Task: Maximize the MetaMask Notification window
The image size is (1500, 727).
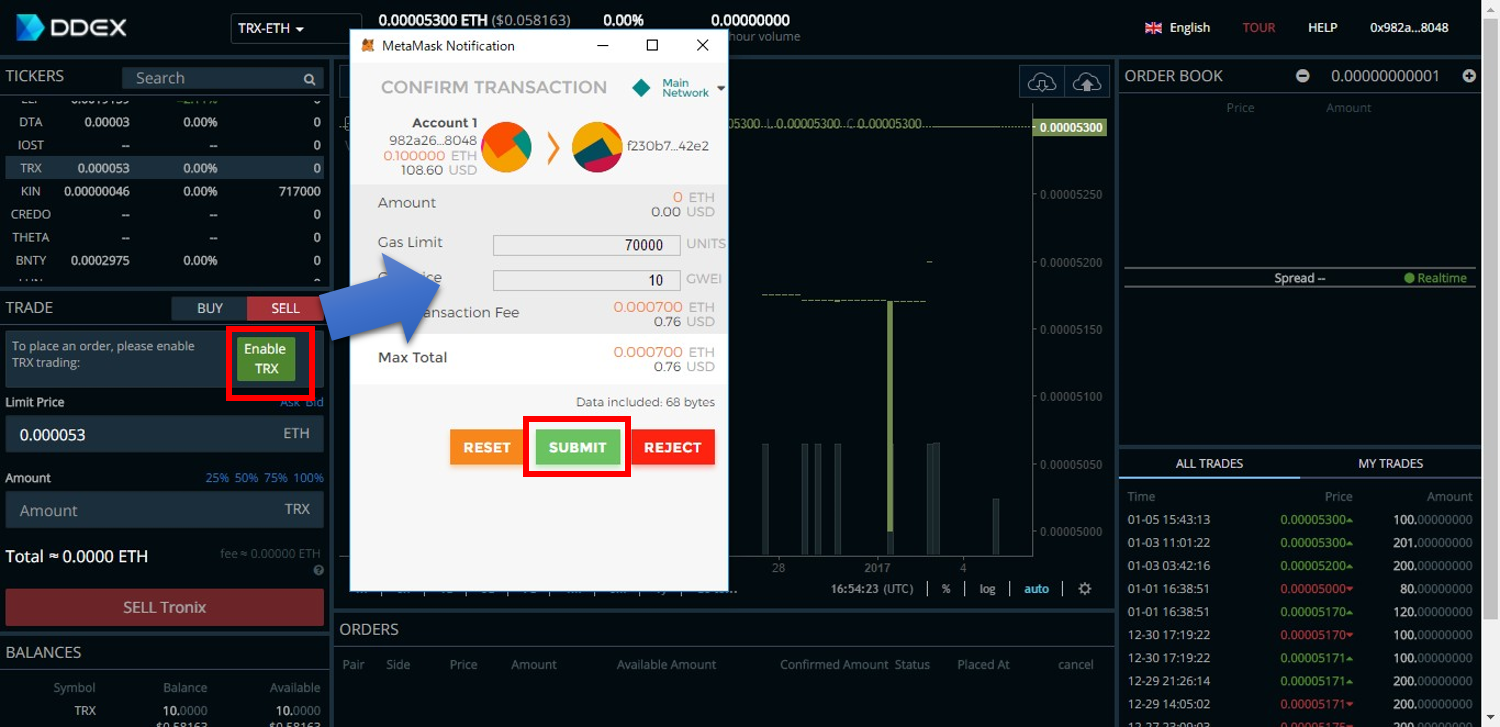Action: pyautogui.click(x=652, y=45)
